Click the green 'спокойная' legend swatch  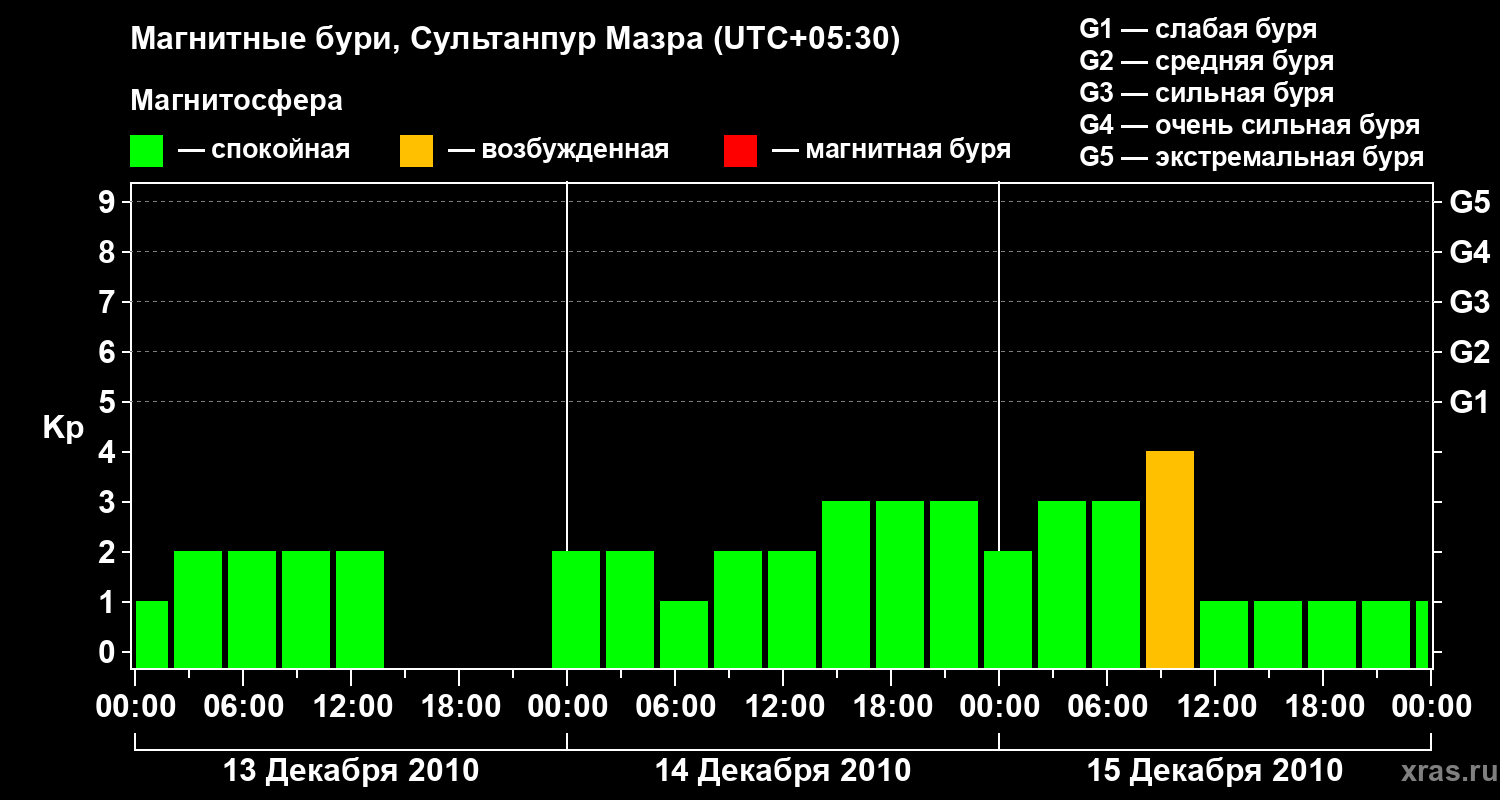click(x=147, y=151)
